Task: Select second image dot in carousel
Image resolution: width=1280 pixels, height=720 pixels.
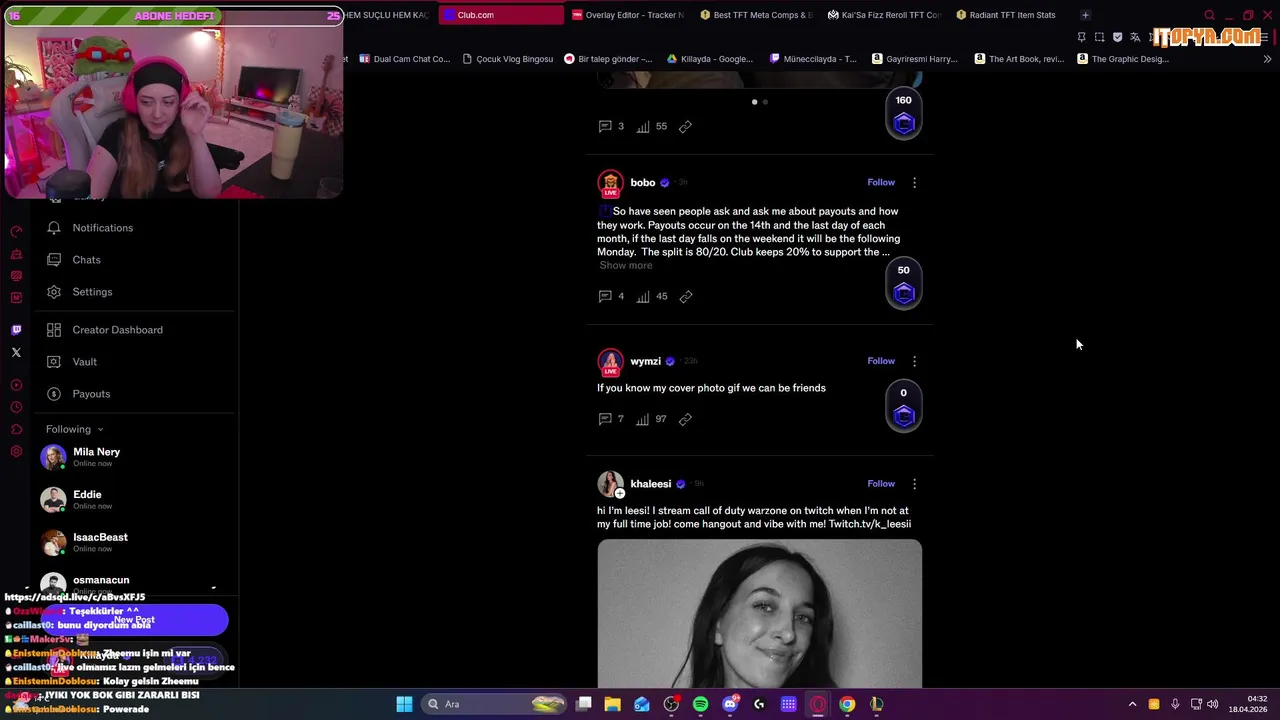Action: pos(766,102)
